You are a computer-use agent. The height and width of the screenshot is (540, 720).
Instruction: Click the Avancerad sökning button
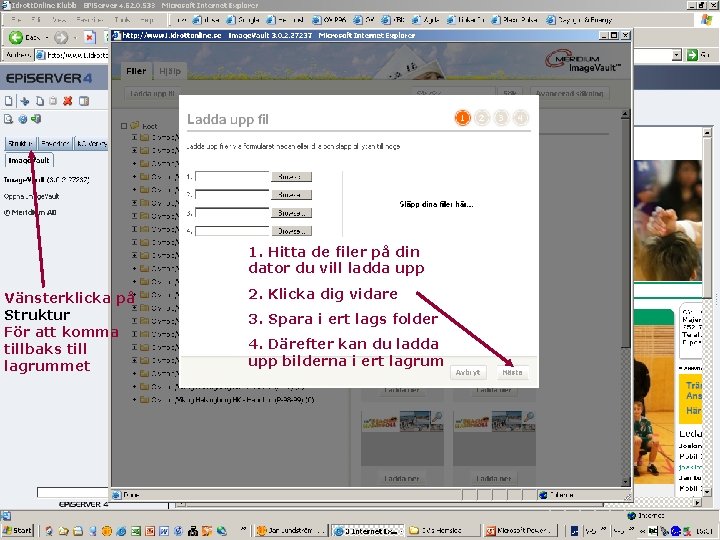click(569, 93)
